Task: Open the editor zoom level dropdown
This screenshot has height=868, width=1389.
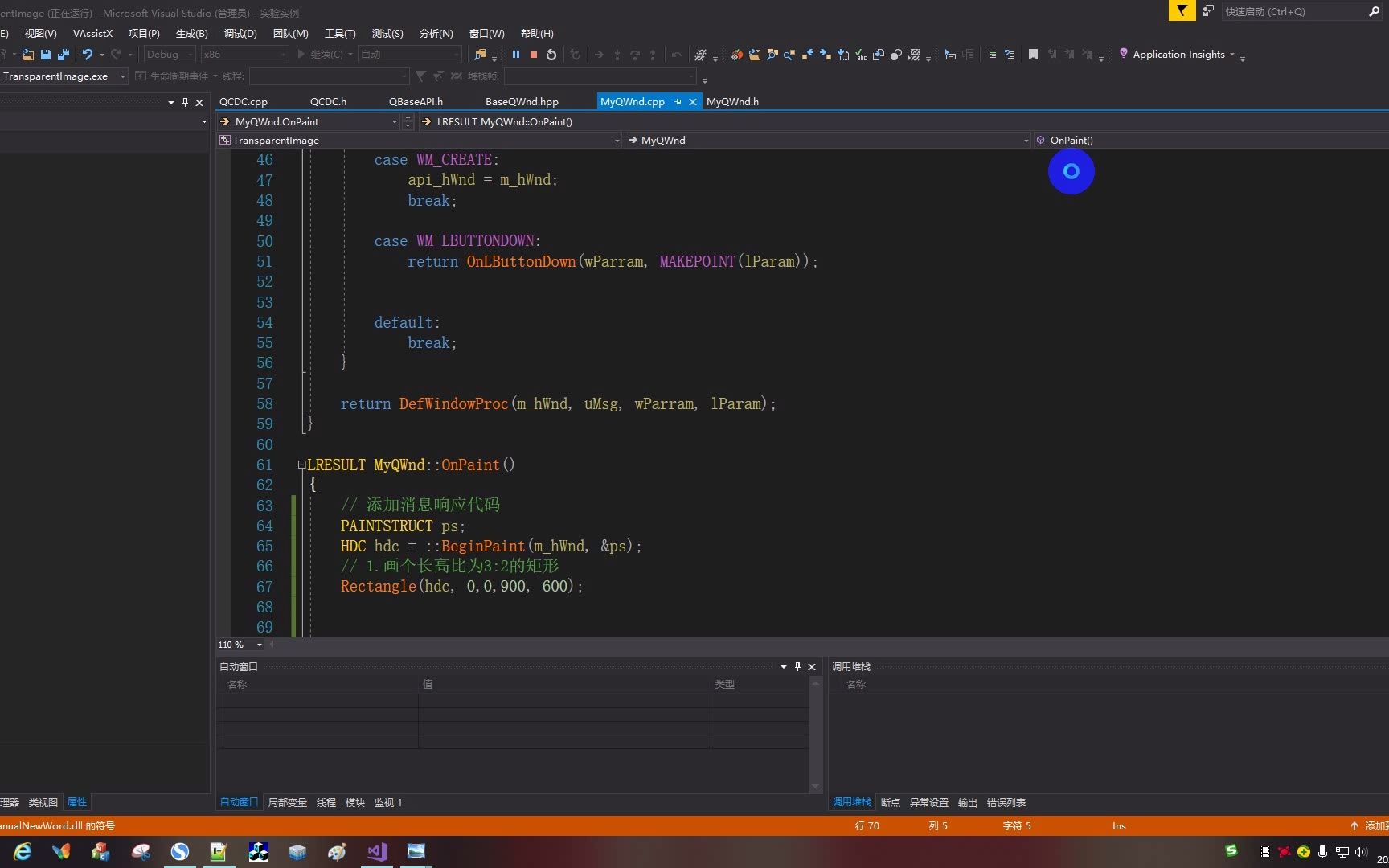Action: [259, 645]
